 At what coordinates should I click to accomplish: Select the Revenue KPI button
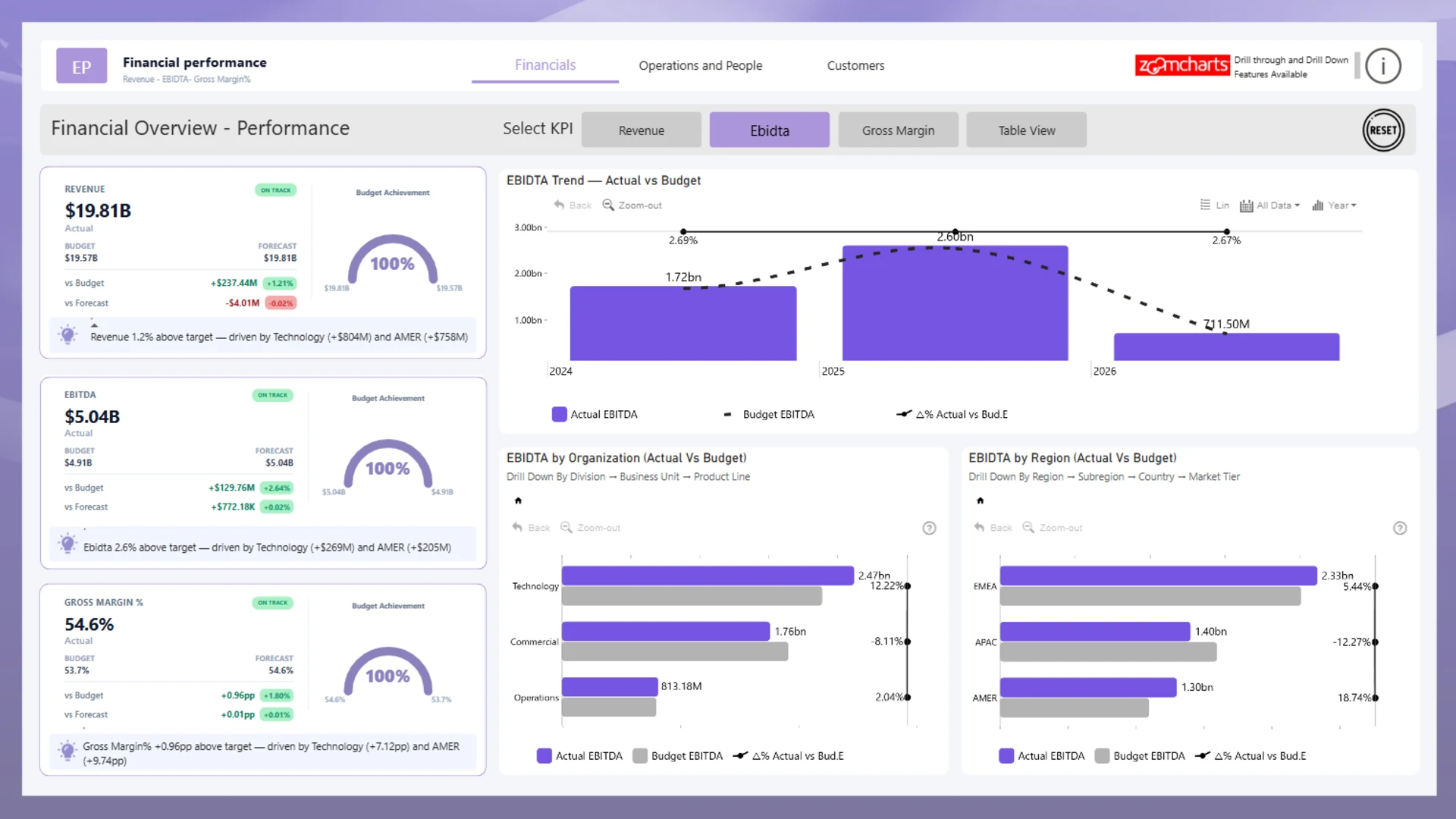tap(641, 130)
